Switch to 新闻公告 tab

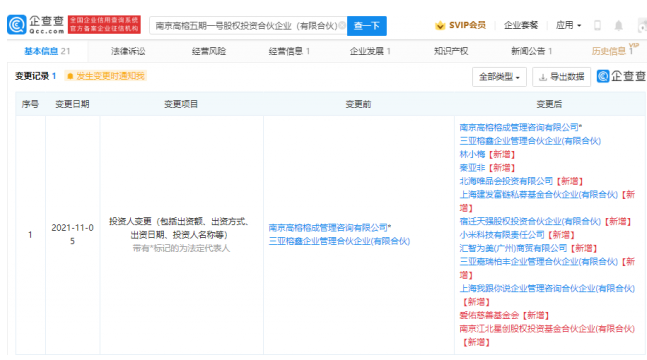[x=531, y=51]
